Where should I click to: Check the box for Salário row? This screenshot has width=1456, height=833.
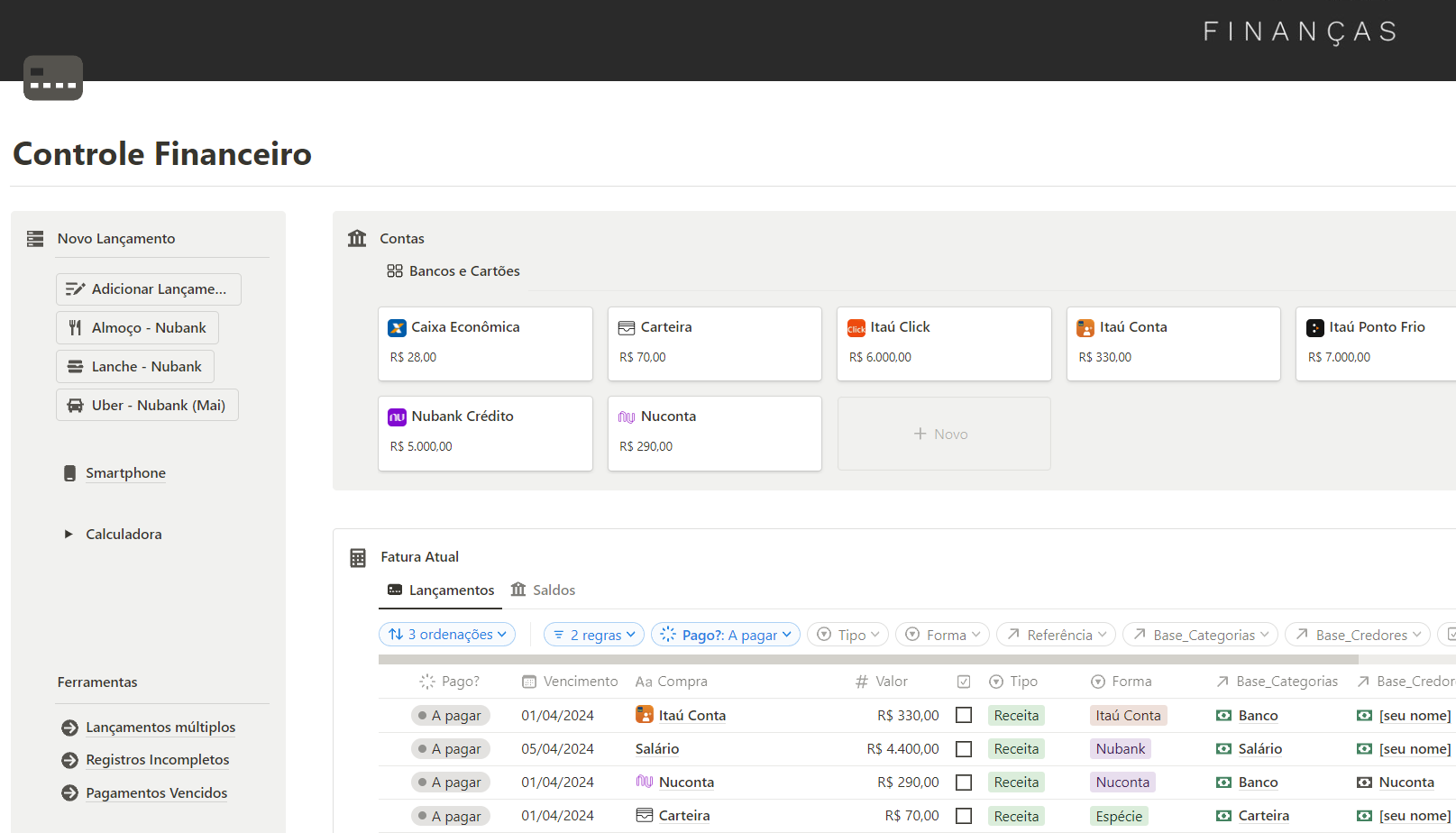pyautogui.click(x=964, y=749)
